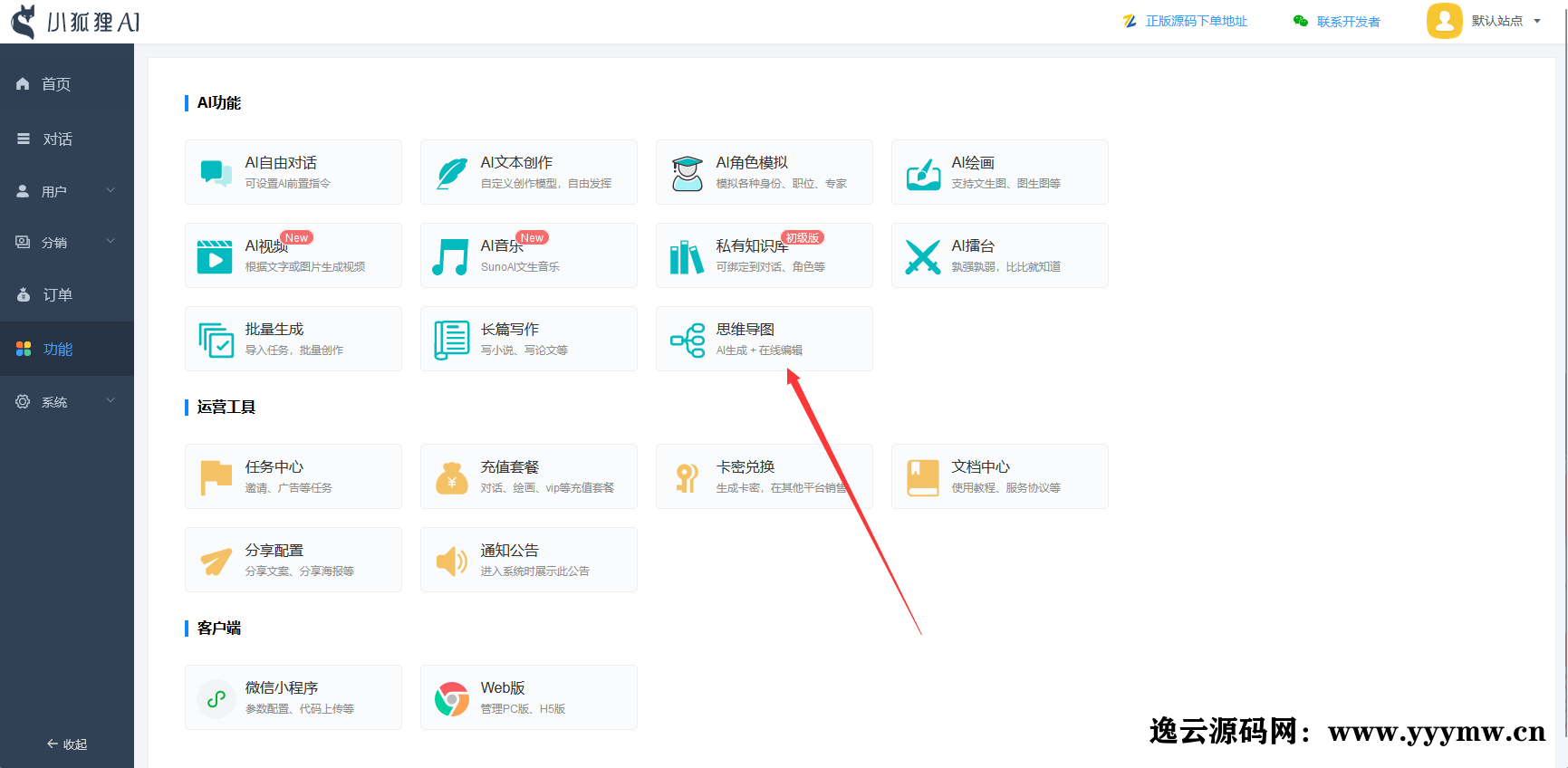Image resolution: width=1568 pixels, height=768 pixels.
Task: Click the 订单 money bag sidebar icon
Action: [x=24, y=294]
